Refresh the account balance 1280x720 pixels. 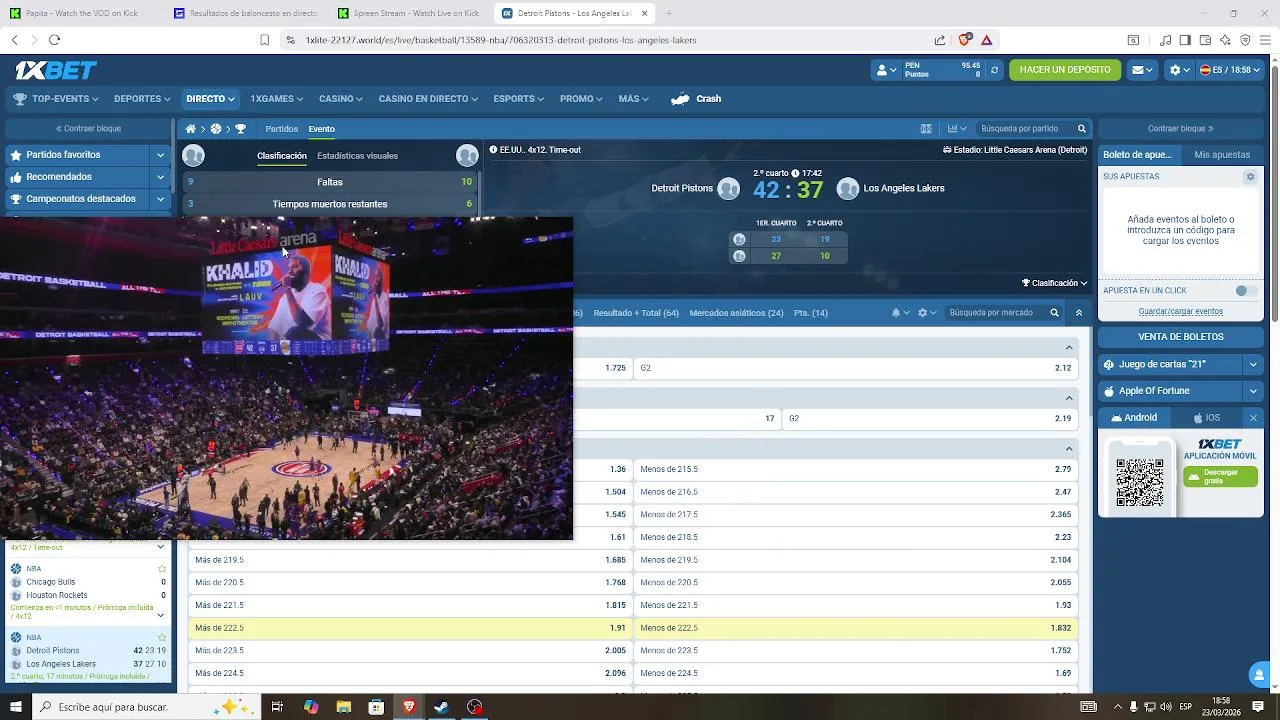[x=994, y=70]
